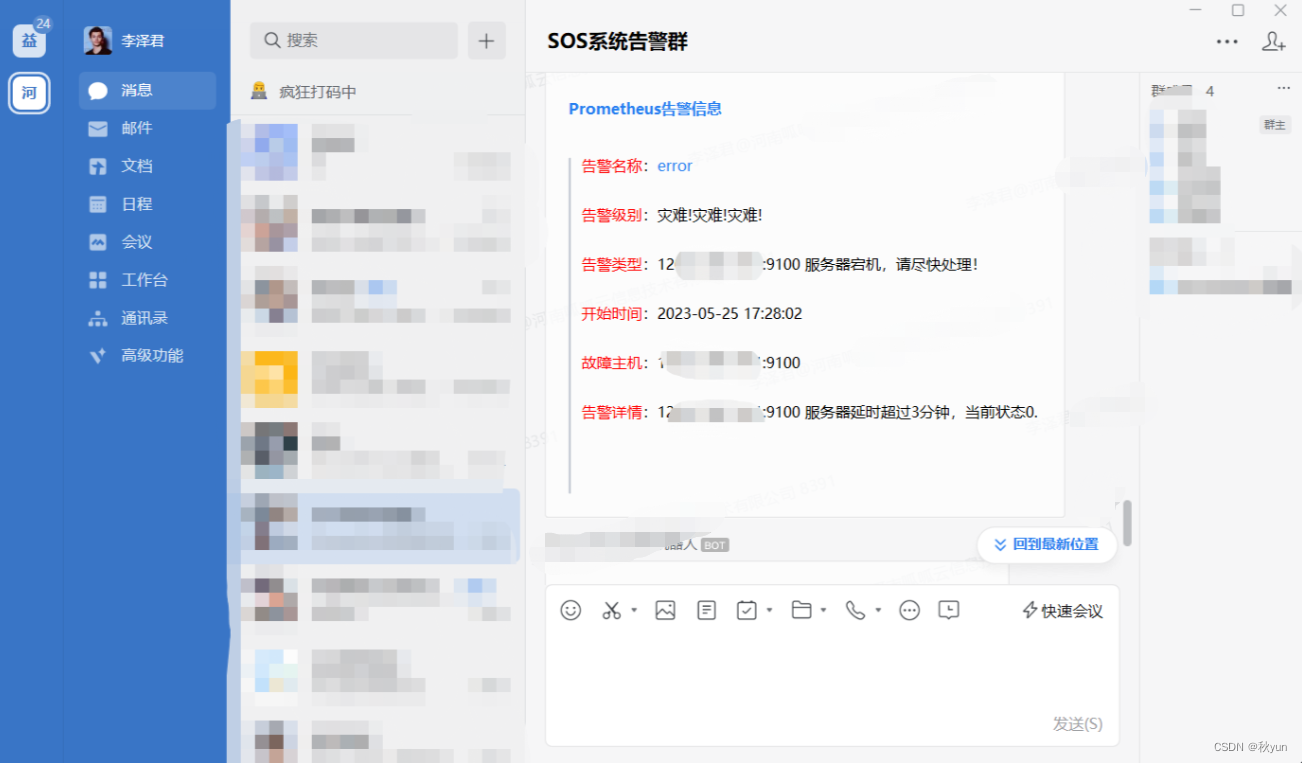Click the SOS系统告警群 chat title
Image resolution: width=1302 pixels, height=763 pixels.
pyautogui.click(x=618, y=41)
